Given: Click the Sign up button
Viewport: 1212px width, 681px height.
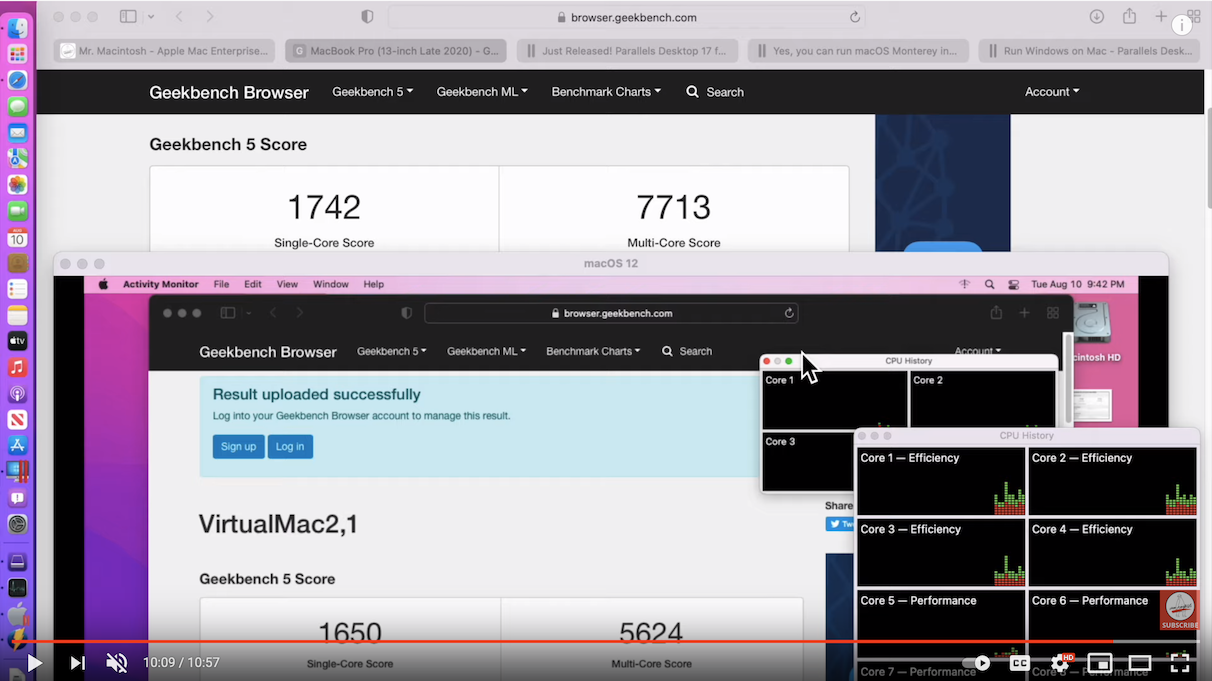Looking at the screenshot, I should (x=238, y=447).
